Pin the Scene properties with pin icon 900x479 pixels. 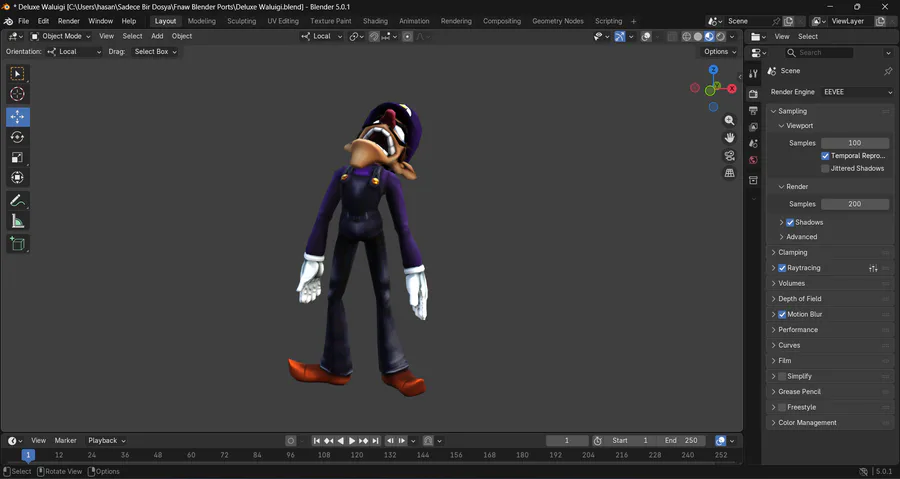888,71
